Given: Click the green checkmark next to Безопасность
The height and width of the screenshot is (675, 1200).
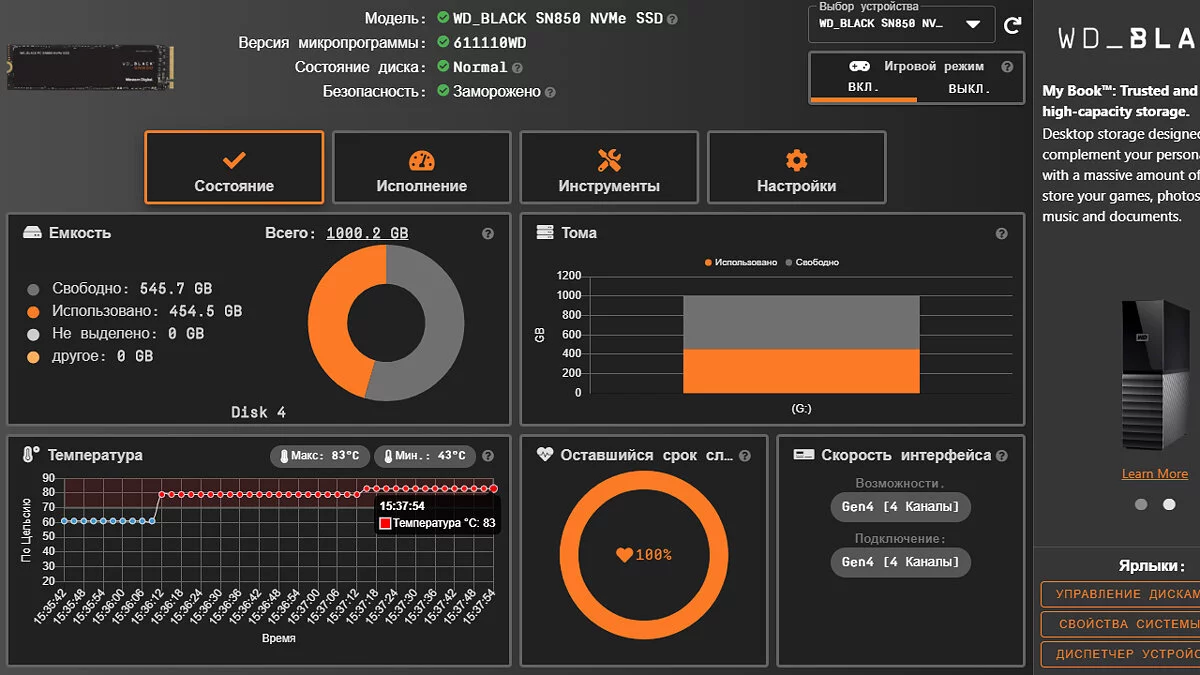Looking at the screenshot, I should point(444,91).
